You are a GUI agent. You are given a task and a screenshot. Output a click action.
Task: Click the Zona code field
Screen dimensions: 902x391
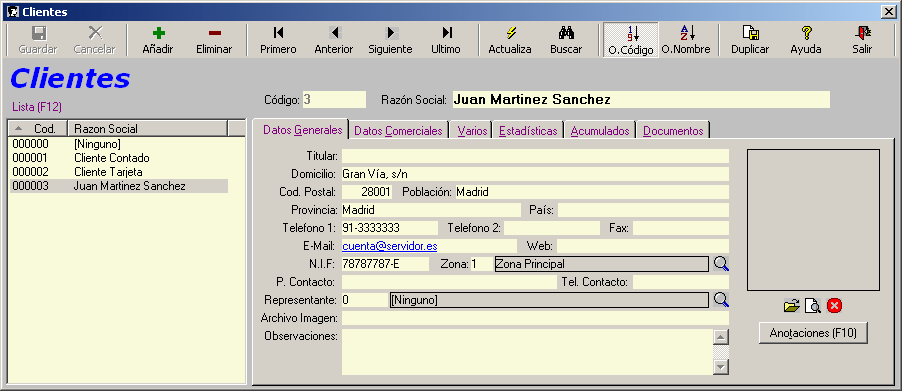coord(481,264)
